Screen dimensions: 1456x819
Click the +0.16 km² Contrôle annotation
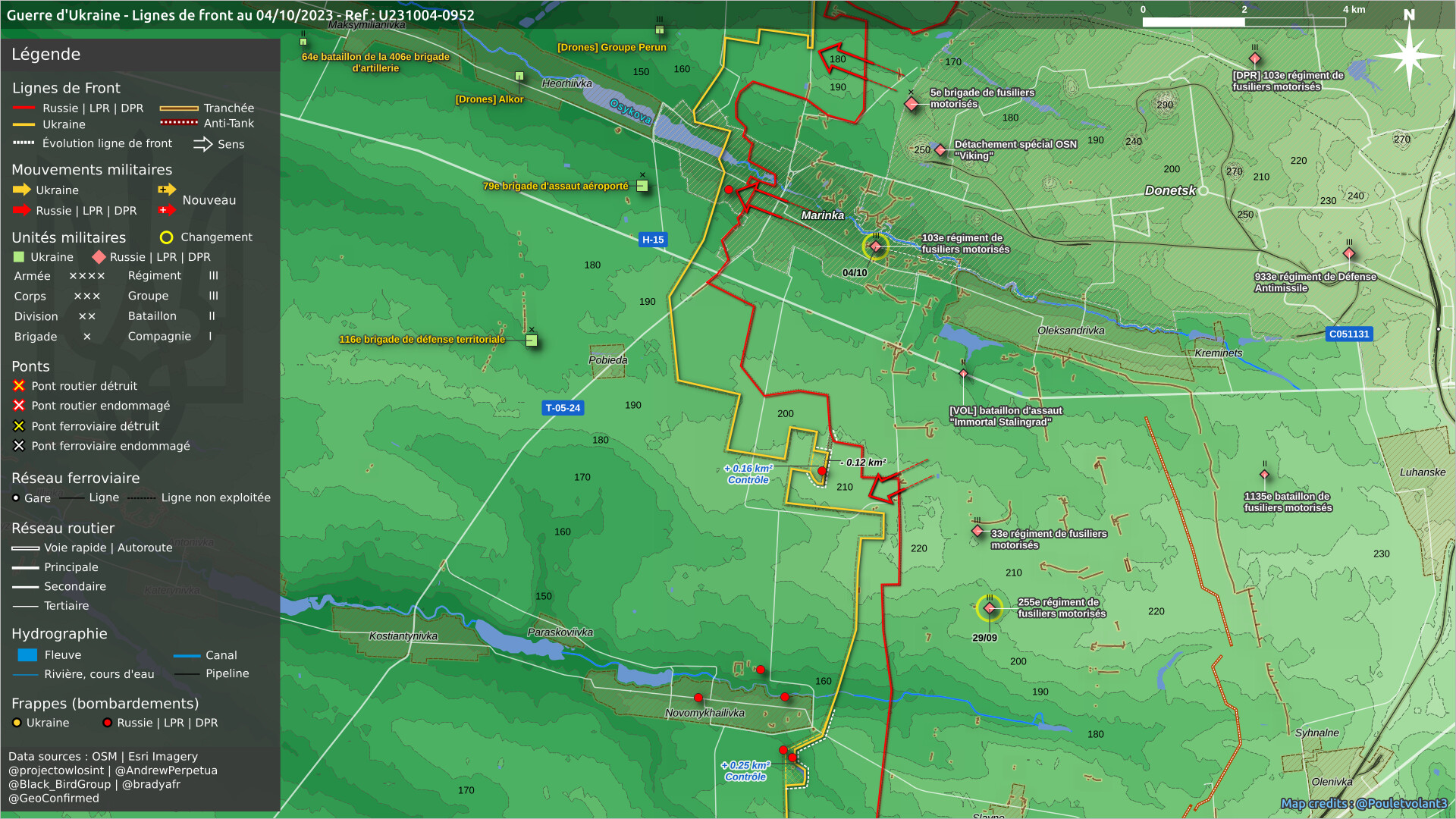click(x=748, y=474)
